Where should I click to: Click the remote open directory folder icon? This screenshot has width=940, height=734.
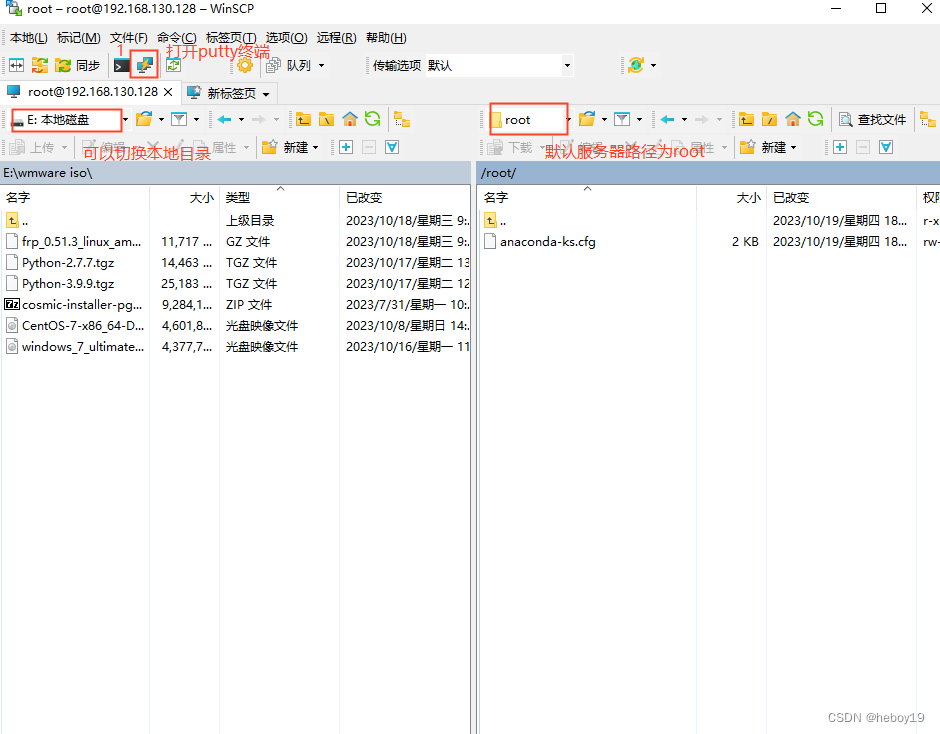click(587, 119)
